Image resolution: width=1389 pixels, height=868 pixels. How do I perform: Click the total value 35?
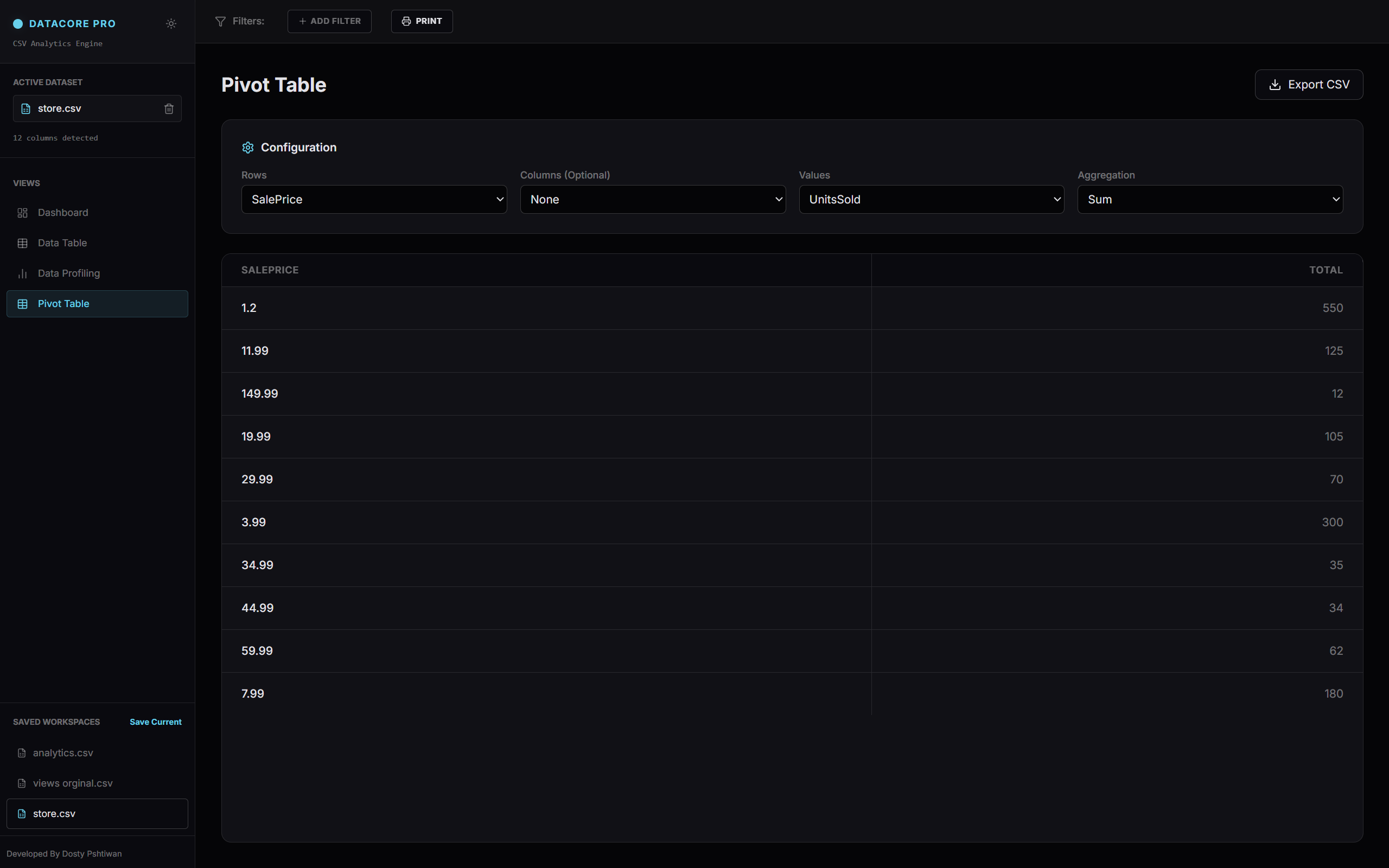click(x=1336, y=565)
